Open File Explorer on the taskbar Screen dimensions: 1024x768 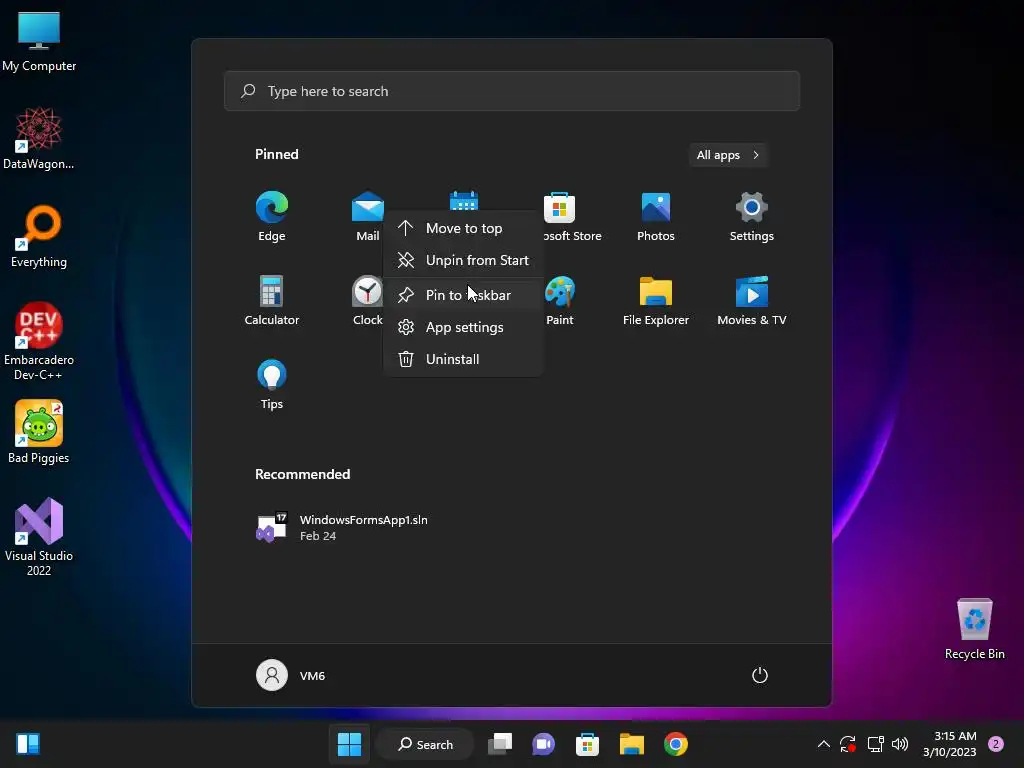[632, 744]
